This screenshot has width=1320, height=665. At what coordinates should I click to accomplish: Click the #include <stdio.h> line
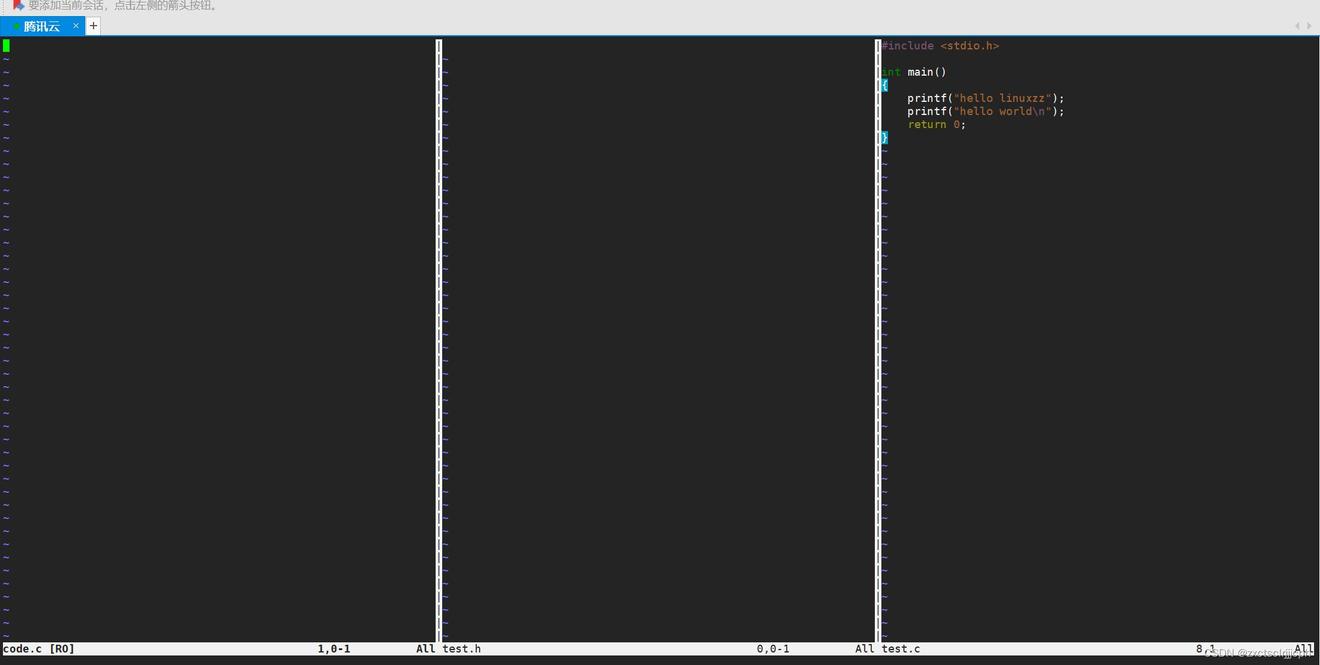[x=940, y=46]
